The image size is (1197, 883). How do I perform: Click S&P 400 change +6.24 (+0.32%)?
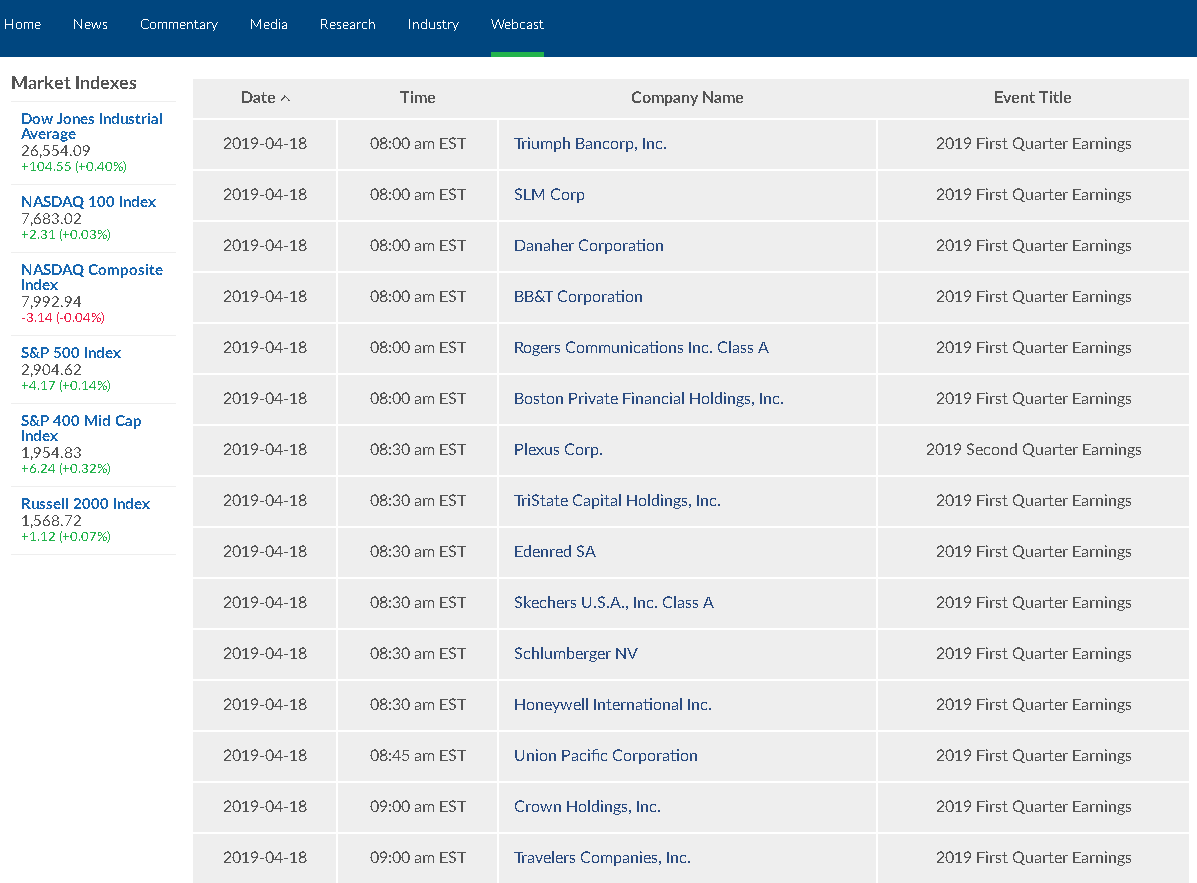click(x=66, y=469)
